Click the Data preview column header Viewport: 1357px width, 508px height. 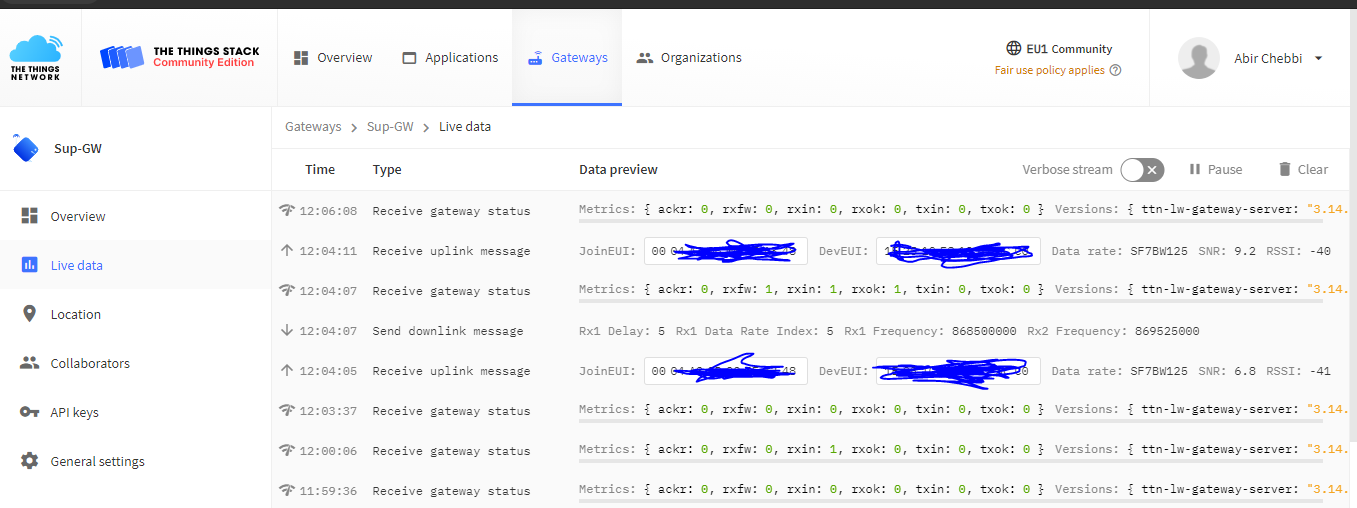click(618, 169)
